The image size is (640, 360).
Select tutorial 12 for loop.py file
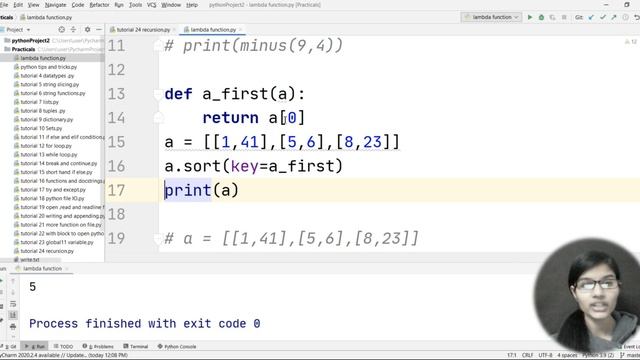pos(46,146)
